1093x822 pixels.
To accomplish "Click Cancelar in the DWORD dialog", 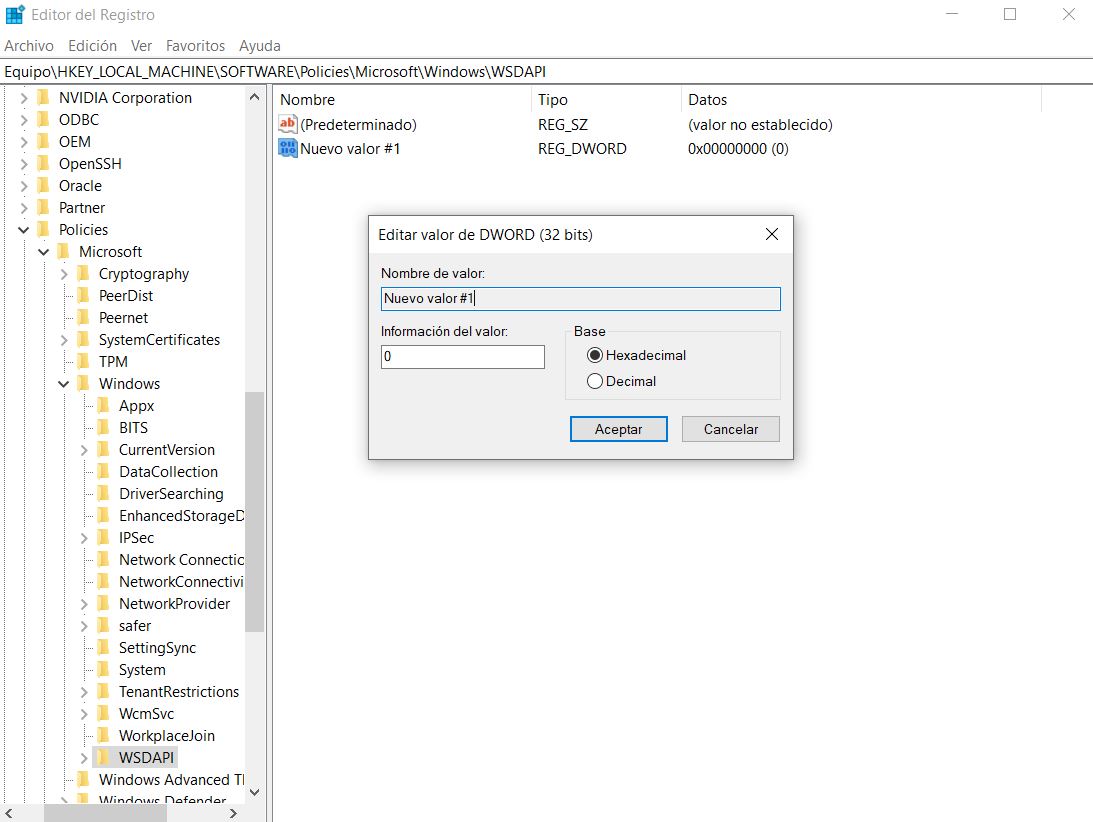I will coord(731,429).
